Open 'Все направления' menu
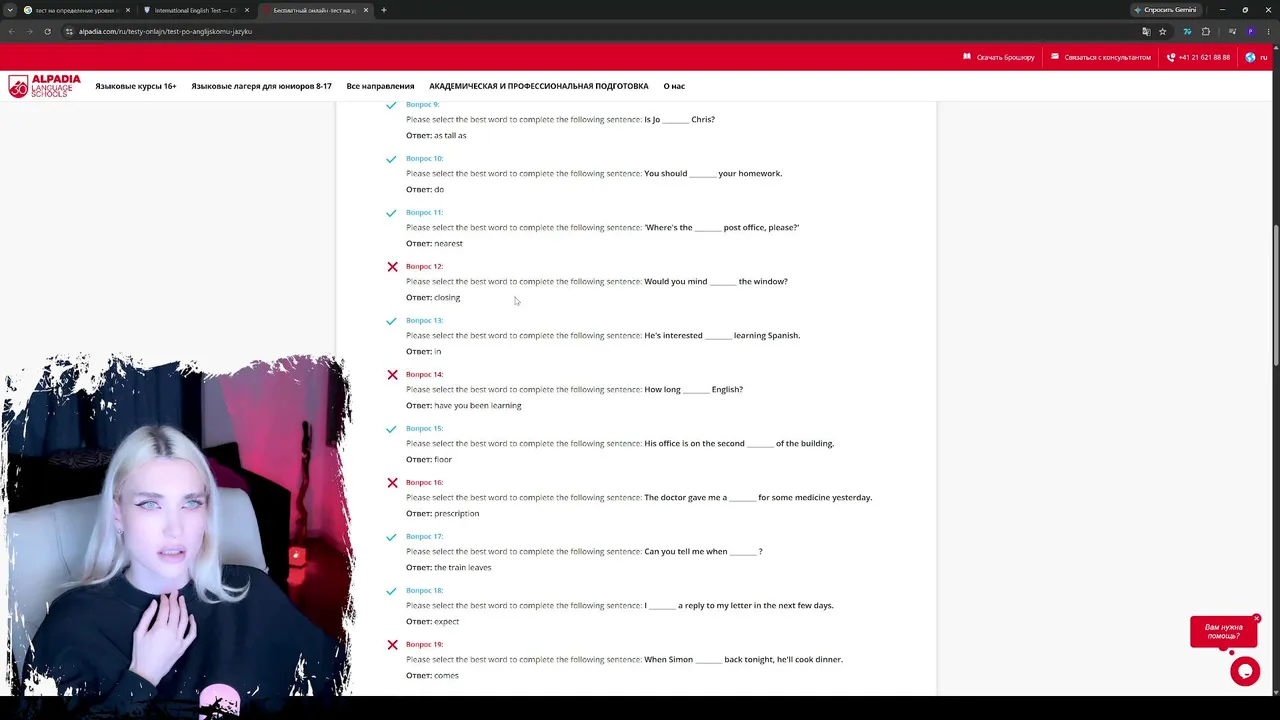This screenshot has width=1280, height=720. click(380, 86)
